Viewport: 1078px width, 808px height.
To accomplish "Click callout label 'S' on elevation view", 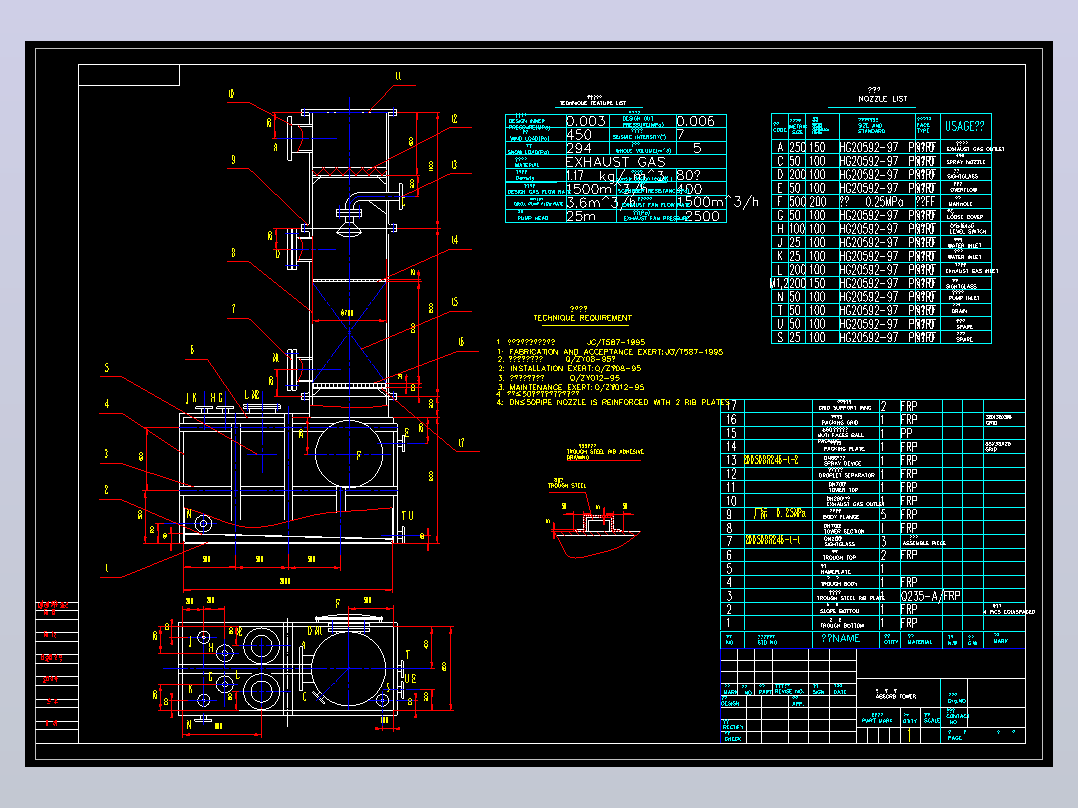I will point(107,368).
